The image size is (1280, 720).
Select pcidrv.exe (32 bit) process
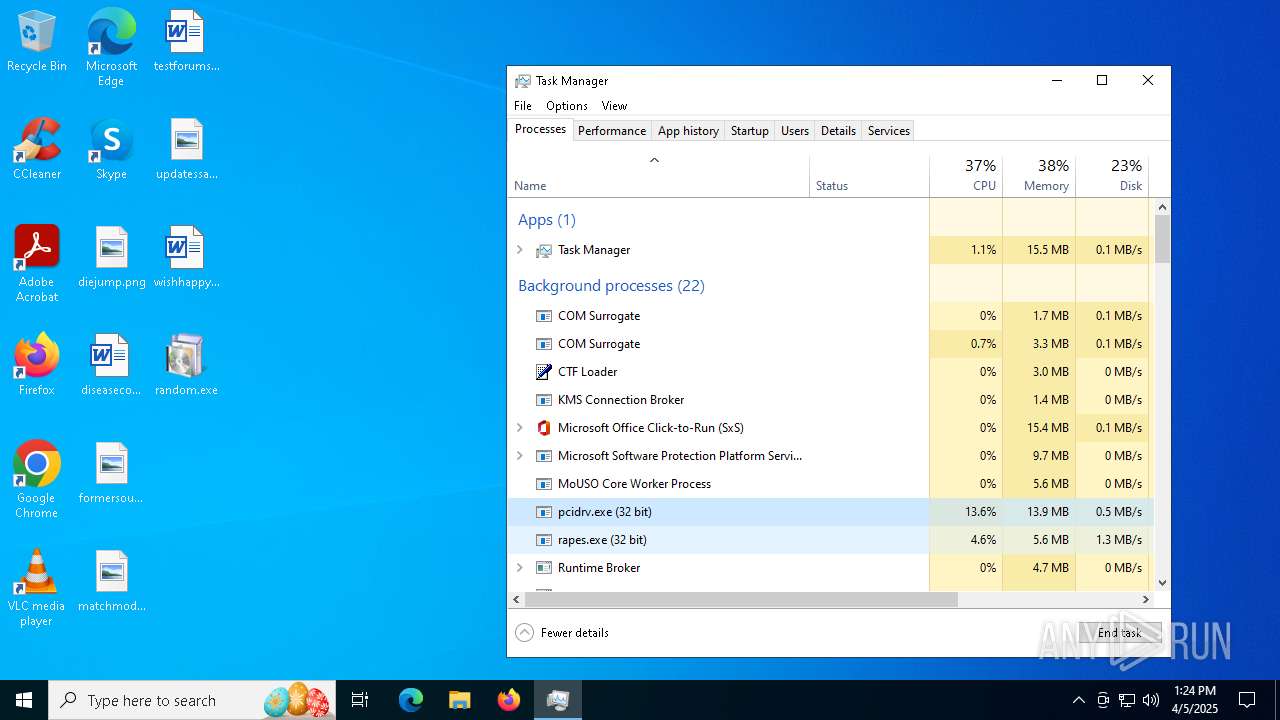[830, 512]
